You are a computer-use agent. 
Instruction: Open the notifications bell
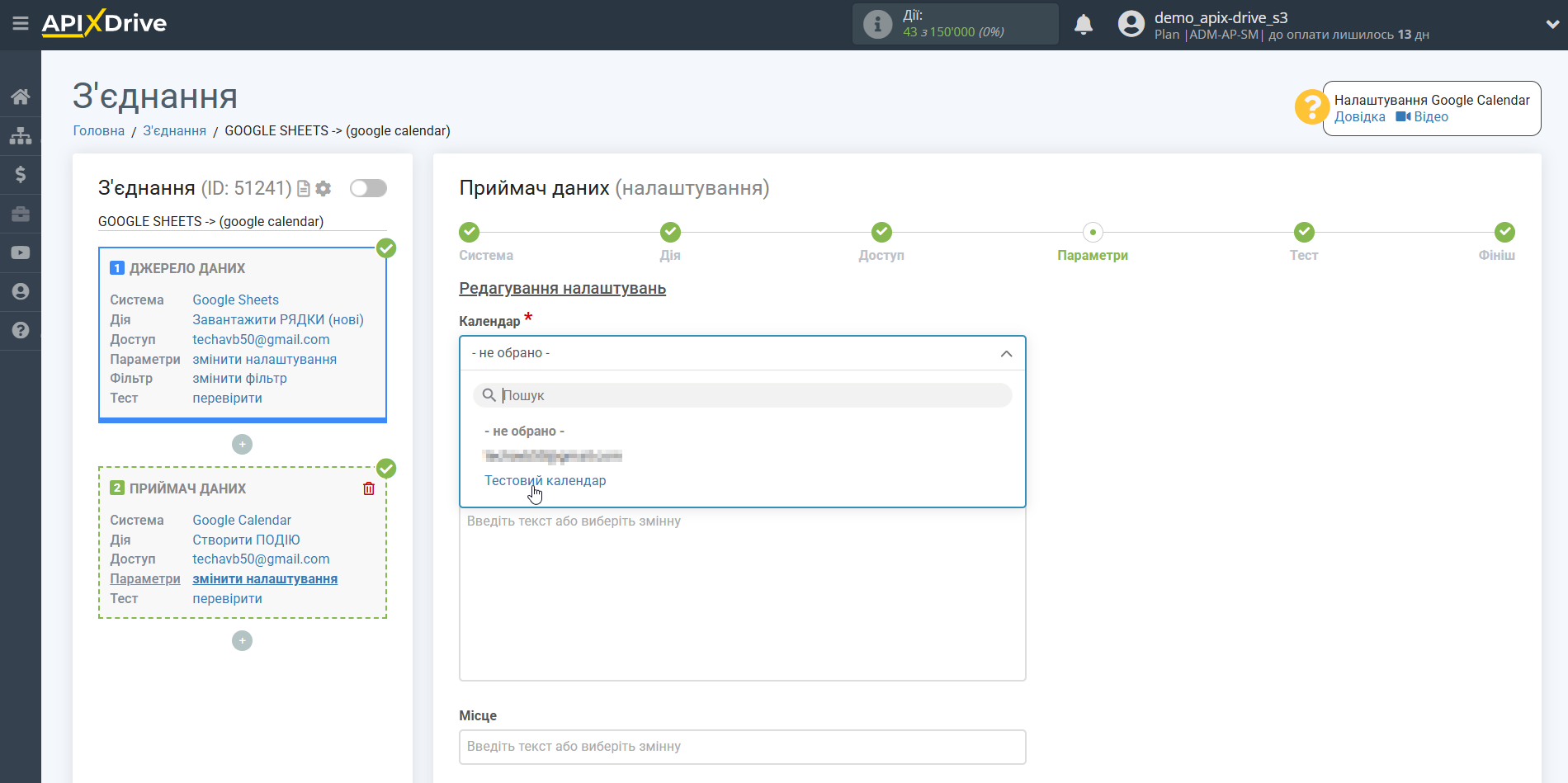coord(1084,24)
